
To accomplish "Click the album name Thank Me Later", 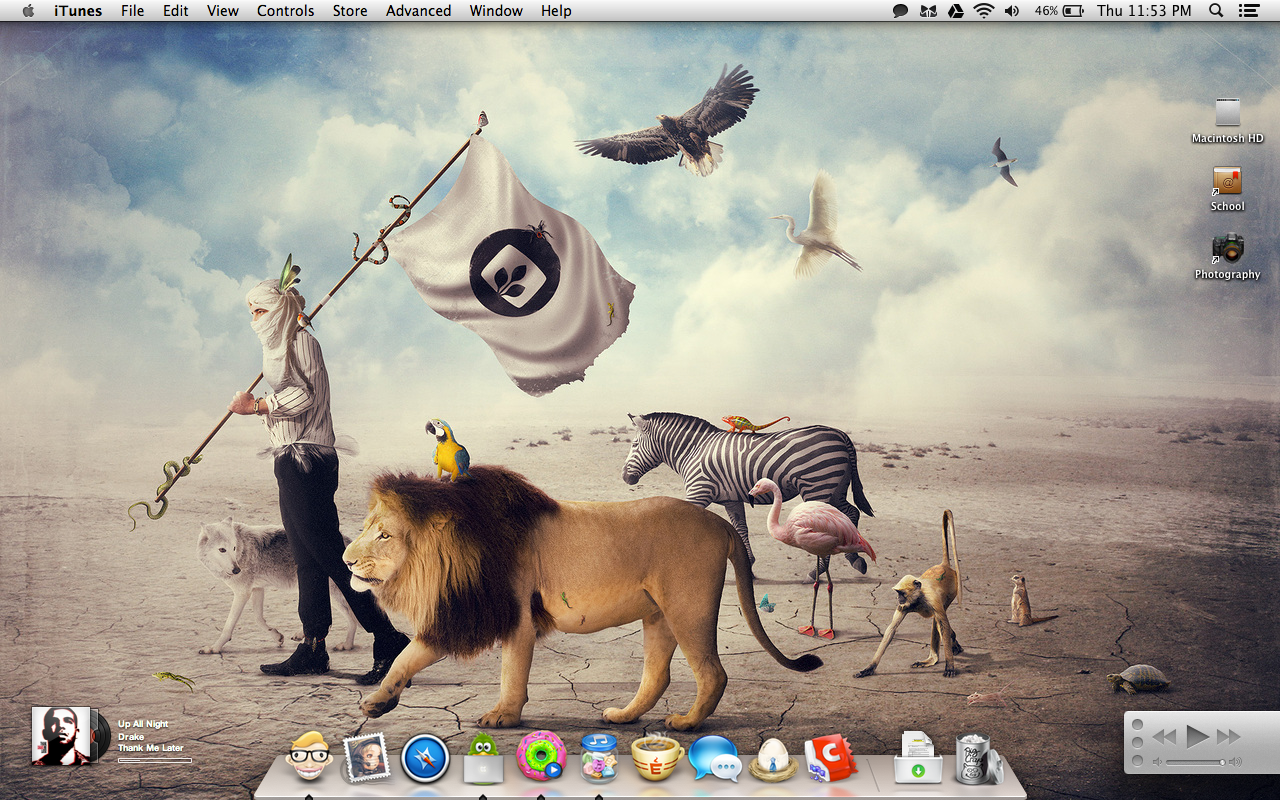I will pos(151,748).
